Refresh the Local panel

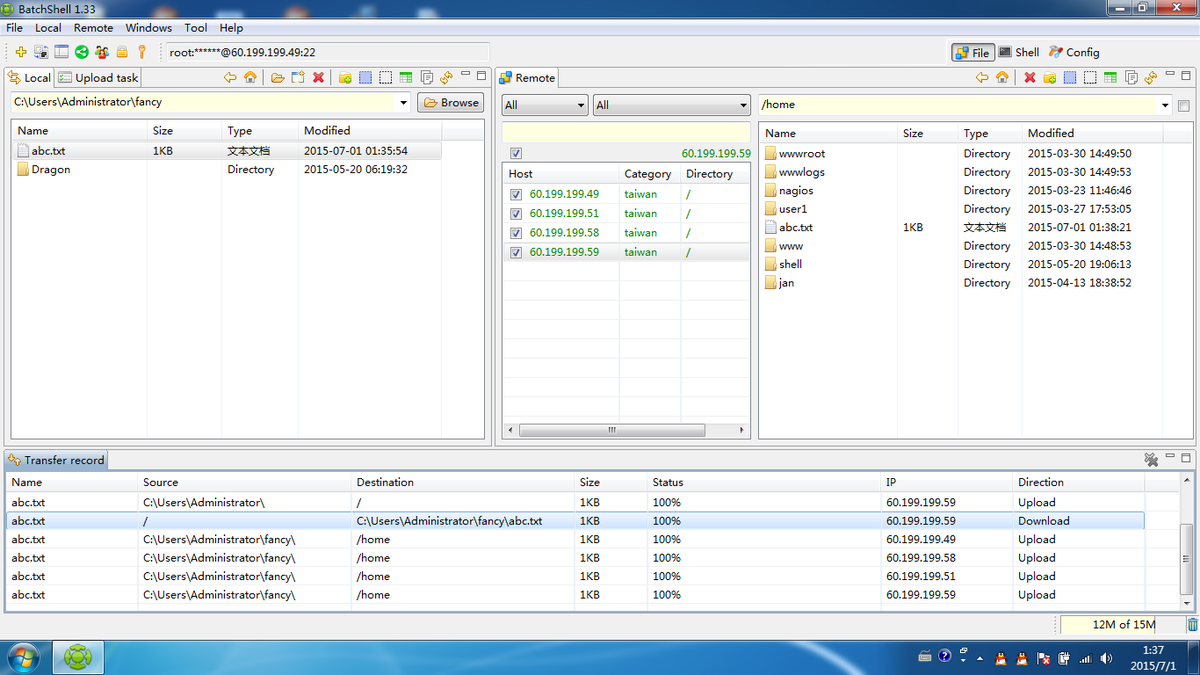[448, 77]
